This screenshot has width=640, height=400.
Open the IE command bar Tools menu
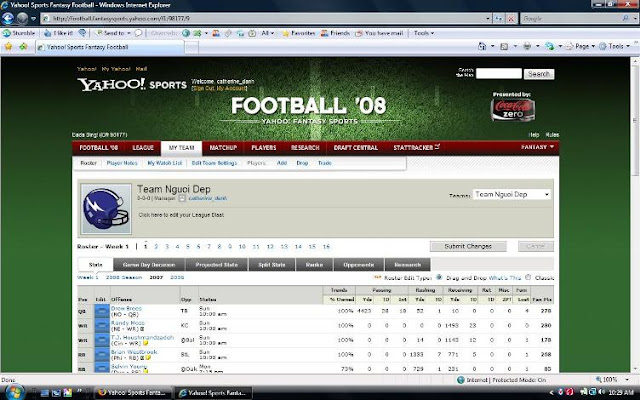[615, 47]
